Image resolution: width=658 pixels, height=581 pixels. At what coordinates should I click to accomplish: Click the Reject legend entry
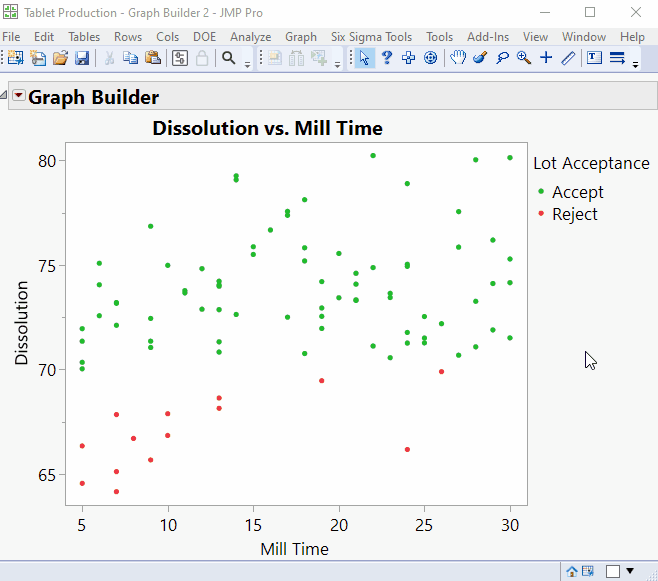[x=574, y=214]
